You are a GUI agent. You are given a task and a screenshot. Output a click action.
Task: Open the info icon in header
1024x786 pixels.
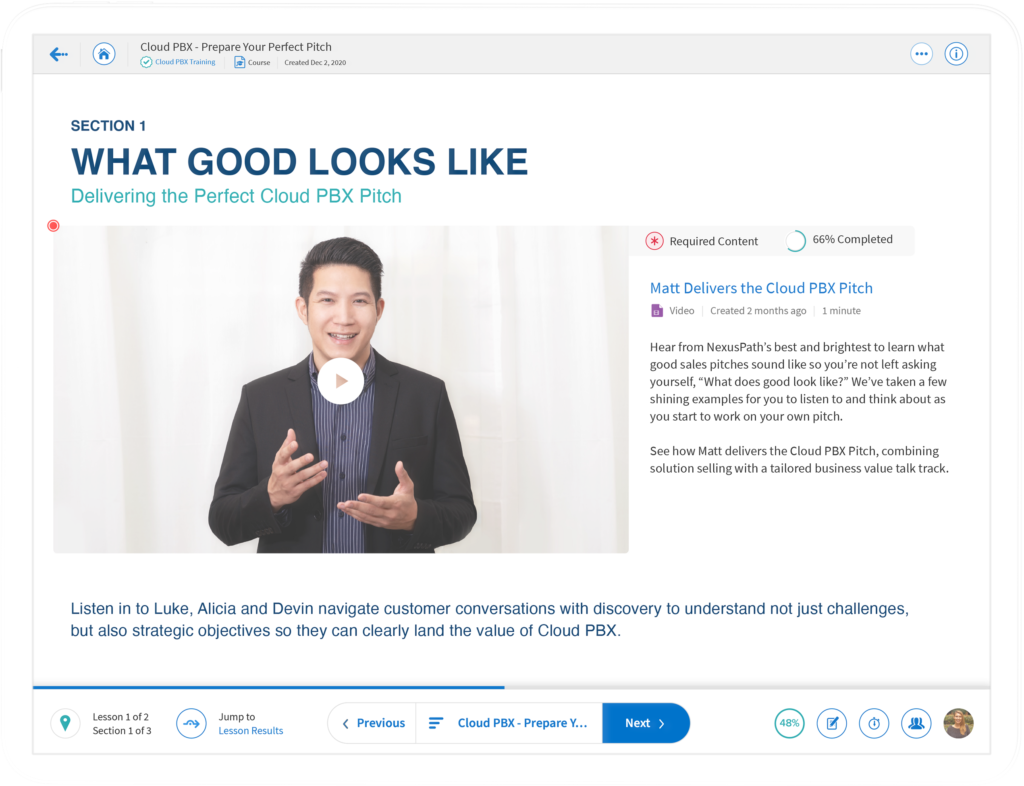(956, 54)
